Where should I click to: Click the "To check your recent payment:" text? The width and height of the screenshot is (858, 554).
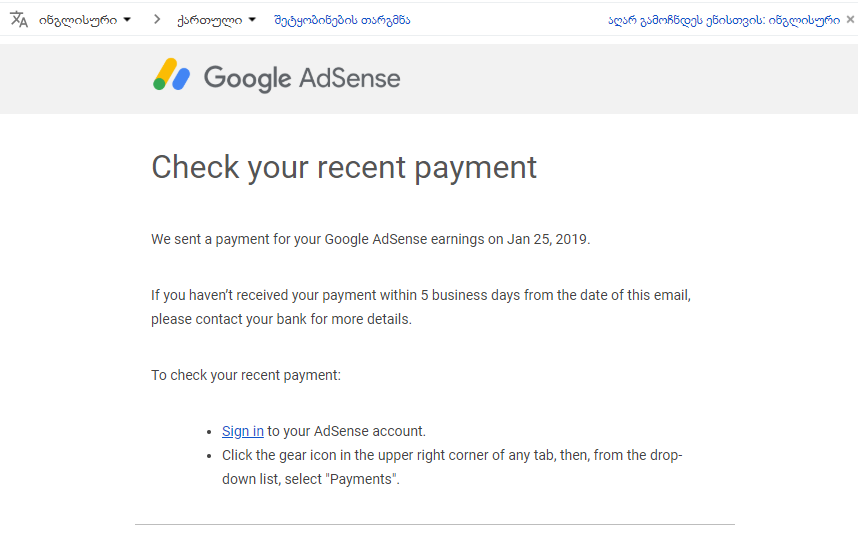246,375
